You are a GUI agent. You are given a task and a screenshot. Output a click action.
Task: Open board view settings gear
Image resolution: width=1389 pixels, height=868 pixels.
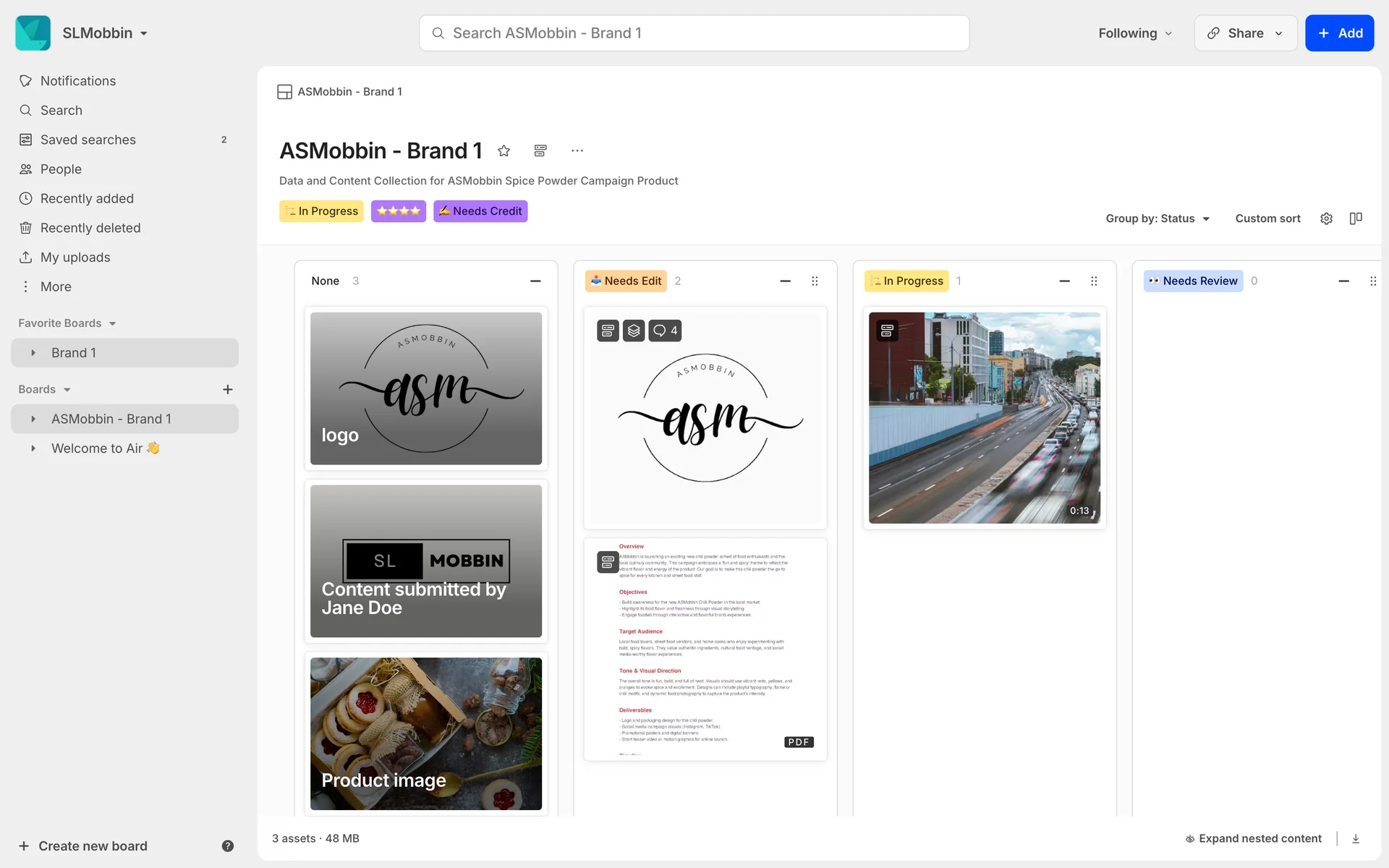coord(1326,218)
